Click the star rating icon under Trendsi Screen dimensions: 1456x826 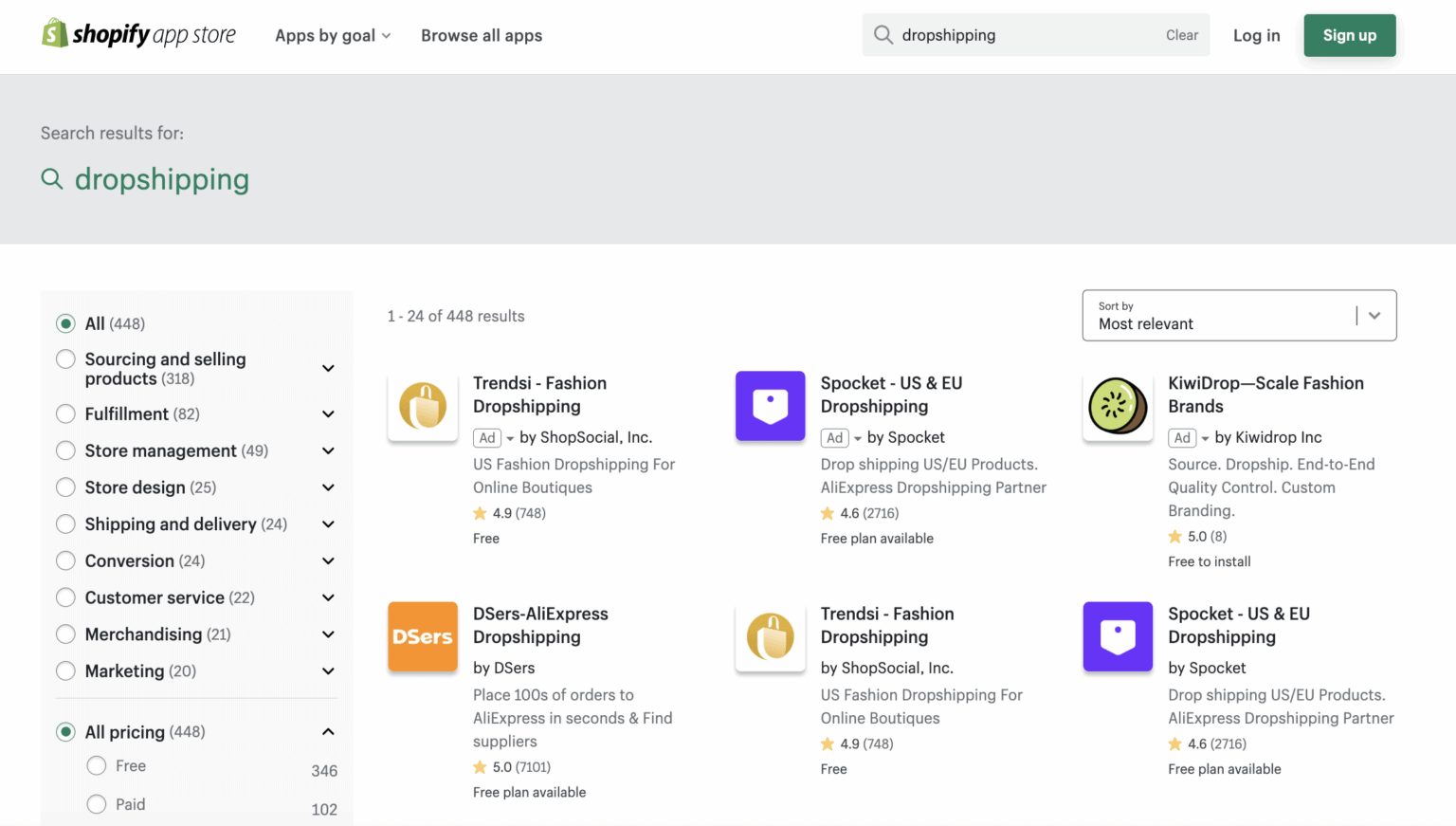pyautogui.click(x=480, y=512)
